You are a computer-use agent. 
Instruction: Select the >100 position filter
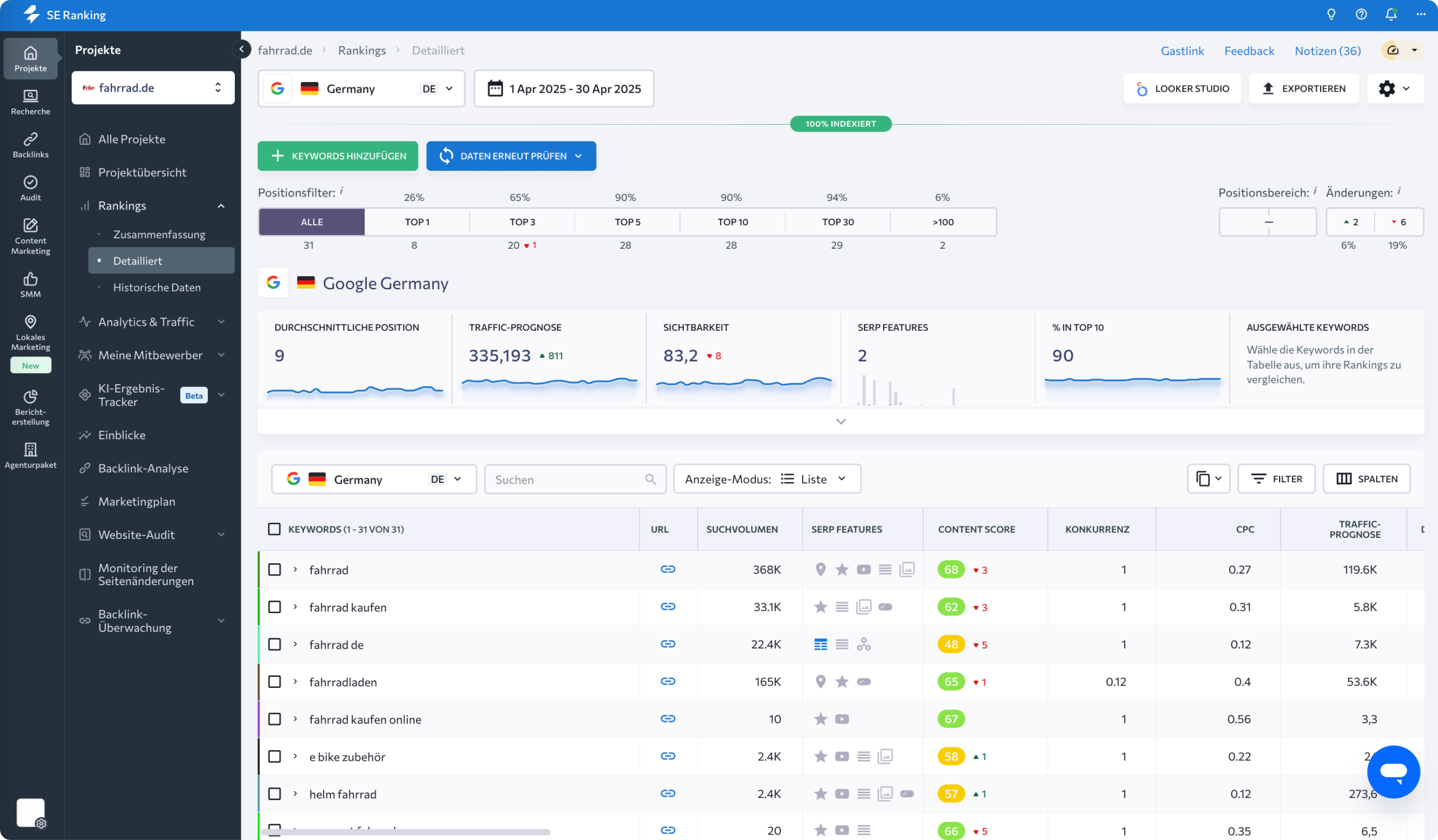pos(943,222)
